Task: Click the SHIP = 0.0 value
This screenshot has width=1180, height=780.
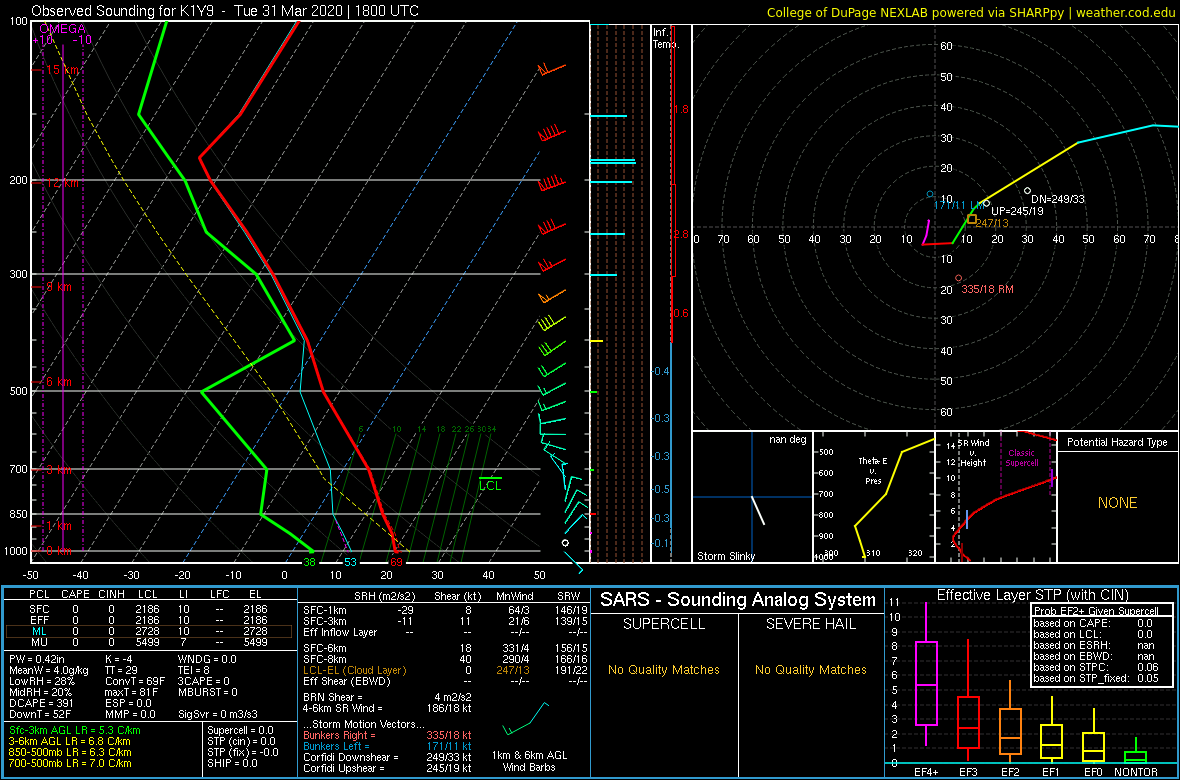Action: pyautogui.click(x=232, y=763)
